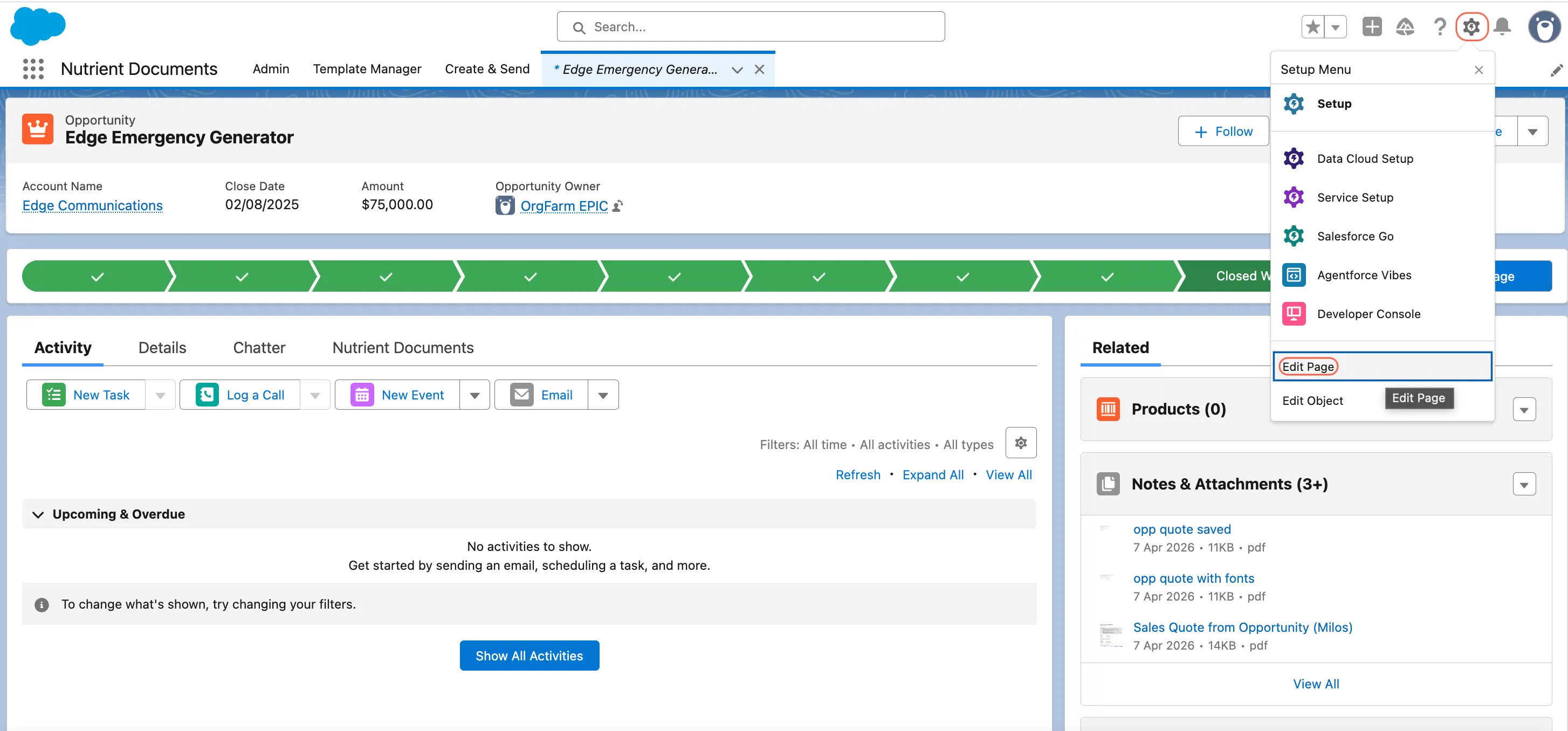Click the change owner icon

click(617, 206)
